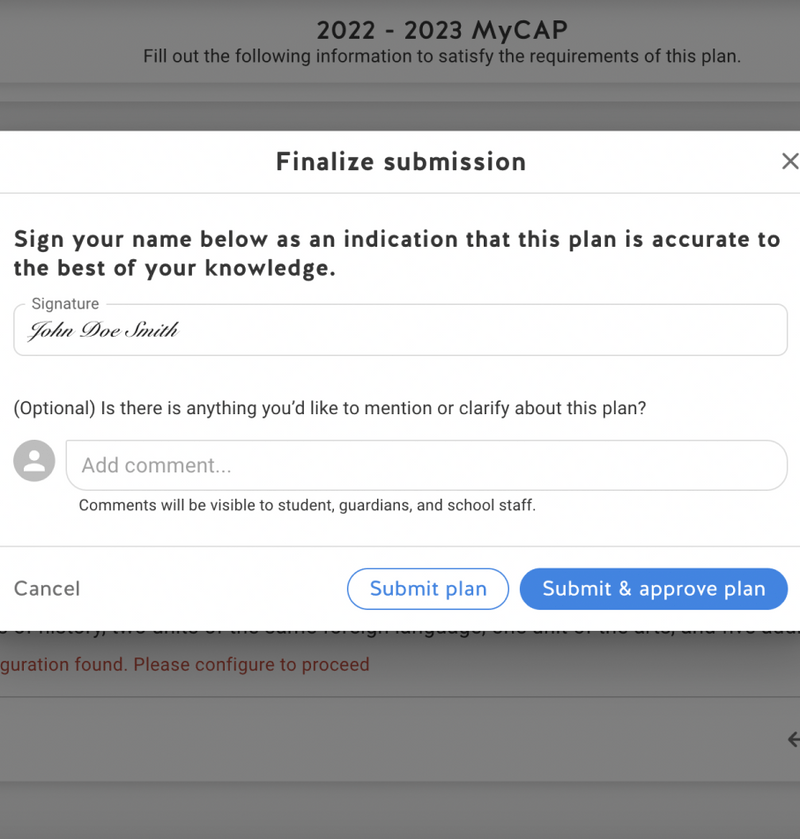Close the Finalize submission dialog
Image resolution: width=800 pixels, height=839 pixels.
click(789, 161)
